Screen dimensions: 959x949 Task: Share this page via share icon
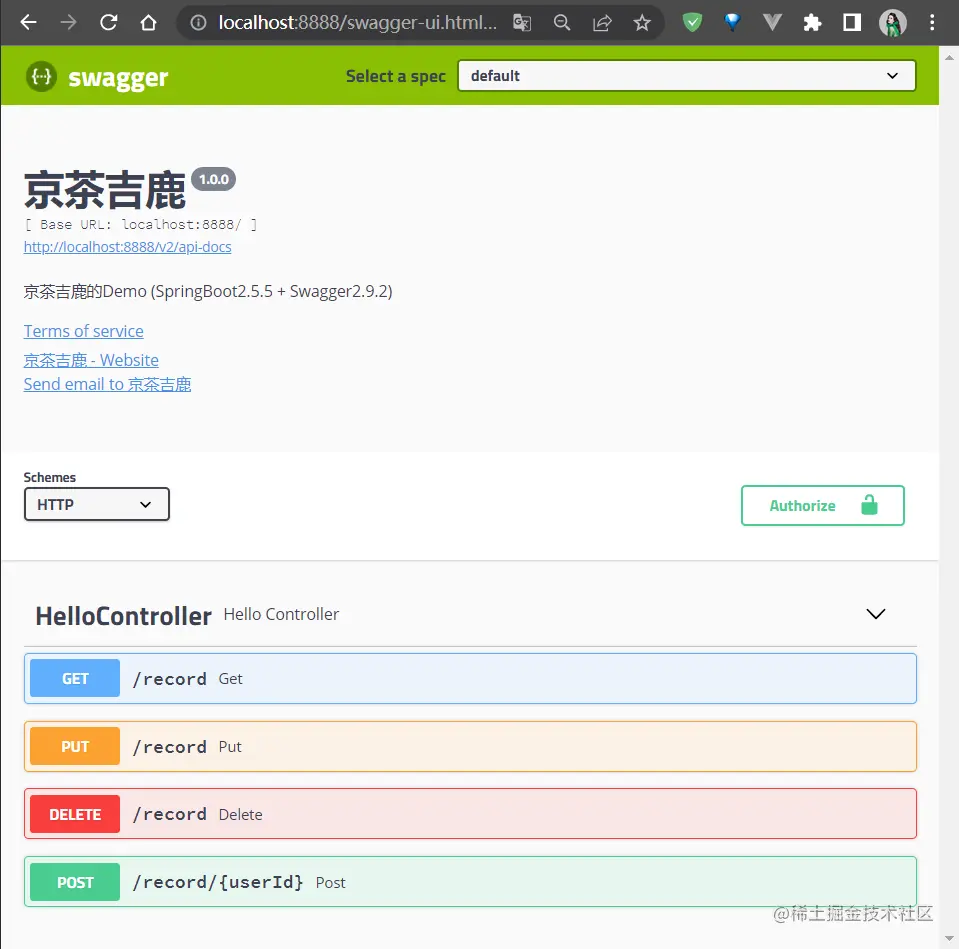coord(602,23)
